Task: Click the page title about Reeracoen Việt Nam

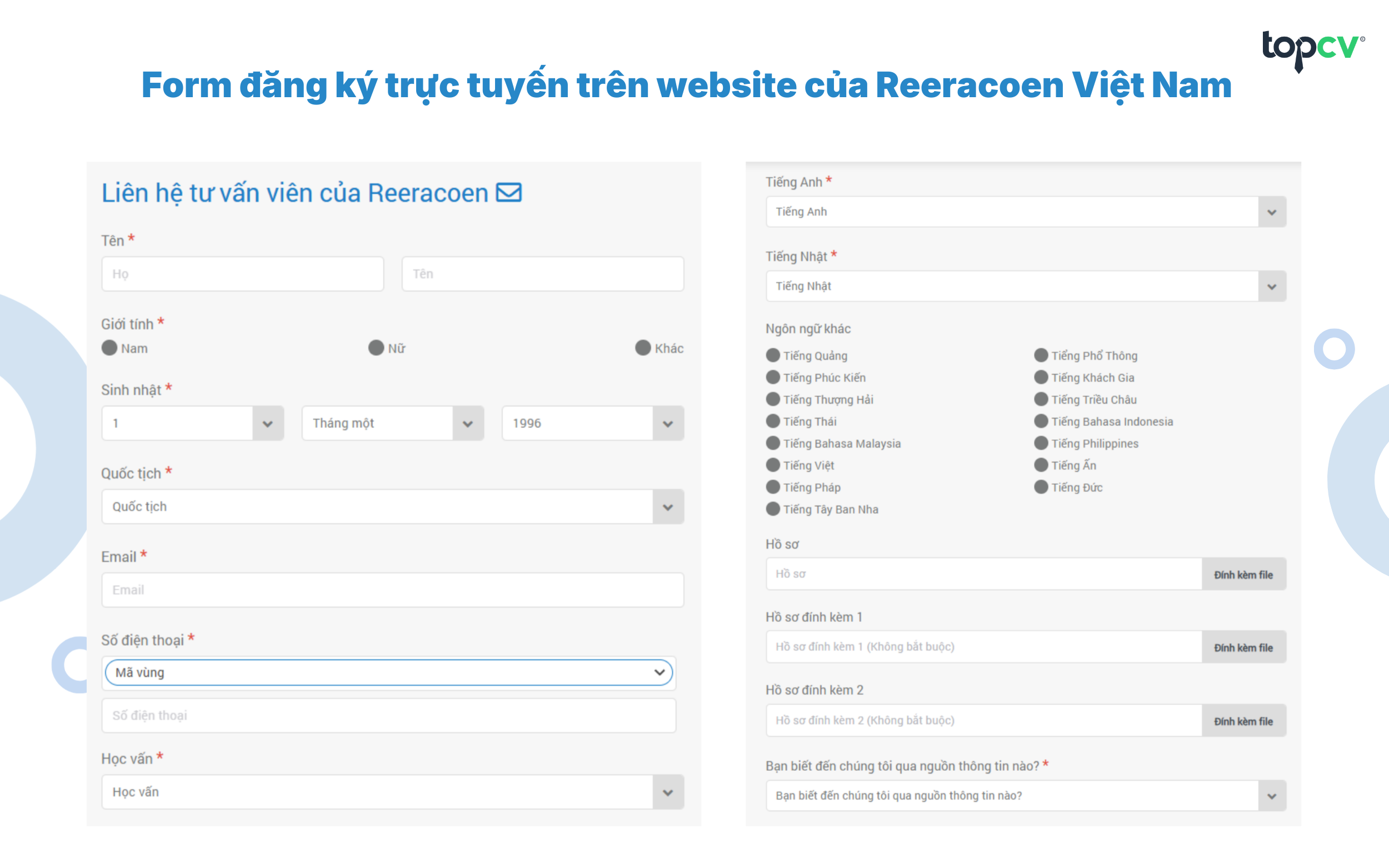Action: pyautogui.click(x=686, y=85)
